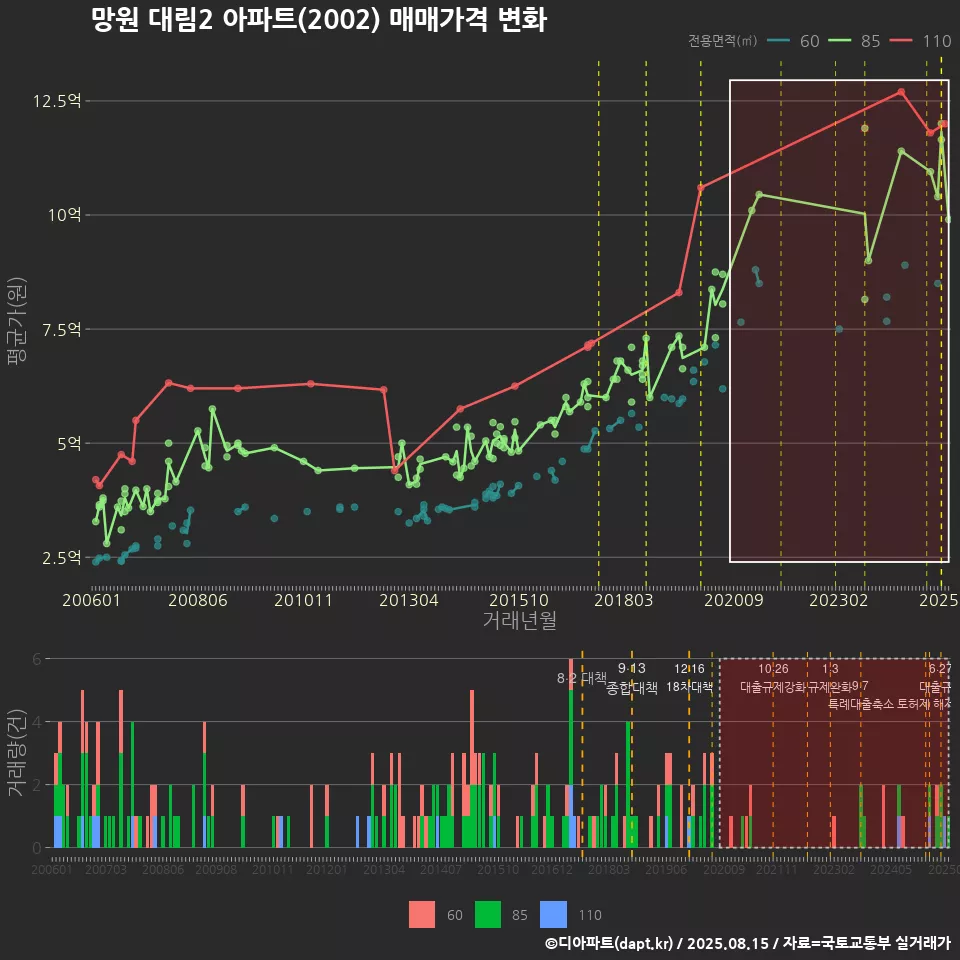Click the 5억 y-axis label
This screenshot has width=960, height=960.
pos(69,443)
